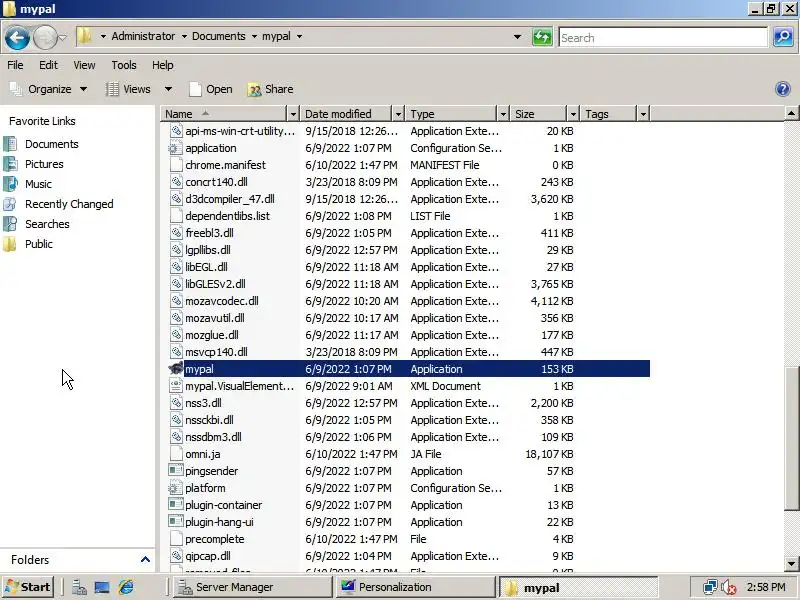This screenshot has width=800, height=600.
Task: Navigate to Administrator in the breadcrumb
Action: tap(143, 36)
